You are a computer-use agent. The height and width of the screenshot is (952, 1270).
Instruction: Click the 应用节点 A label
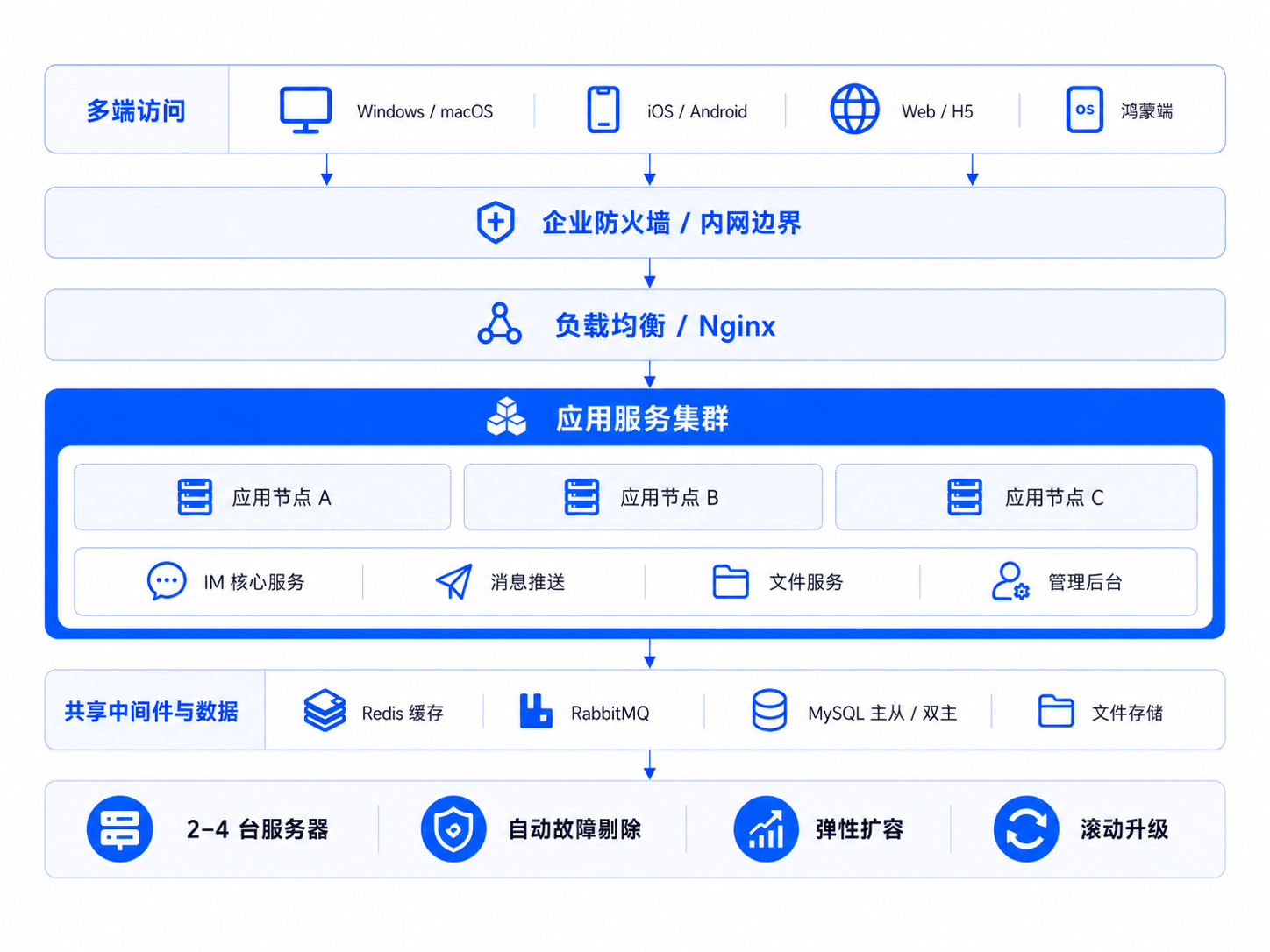coord(282,498)
